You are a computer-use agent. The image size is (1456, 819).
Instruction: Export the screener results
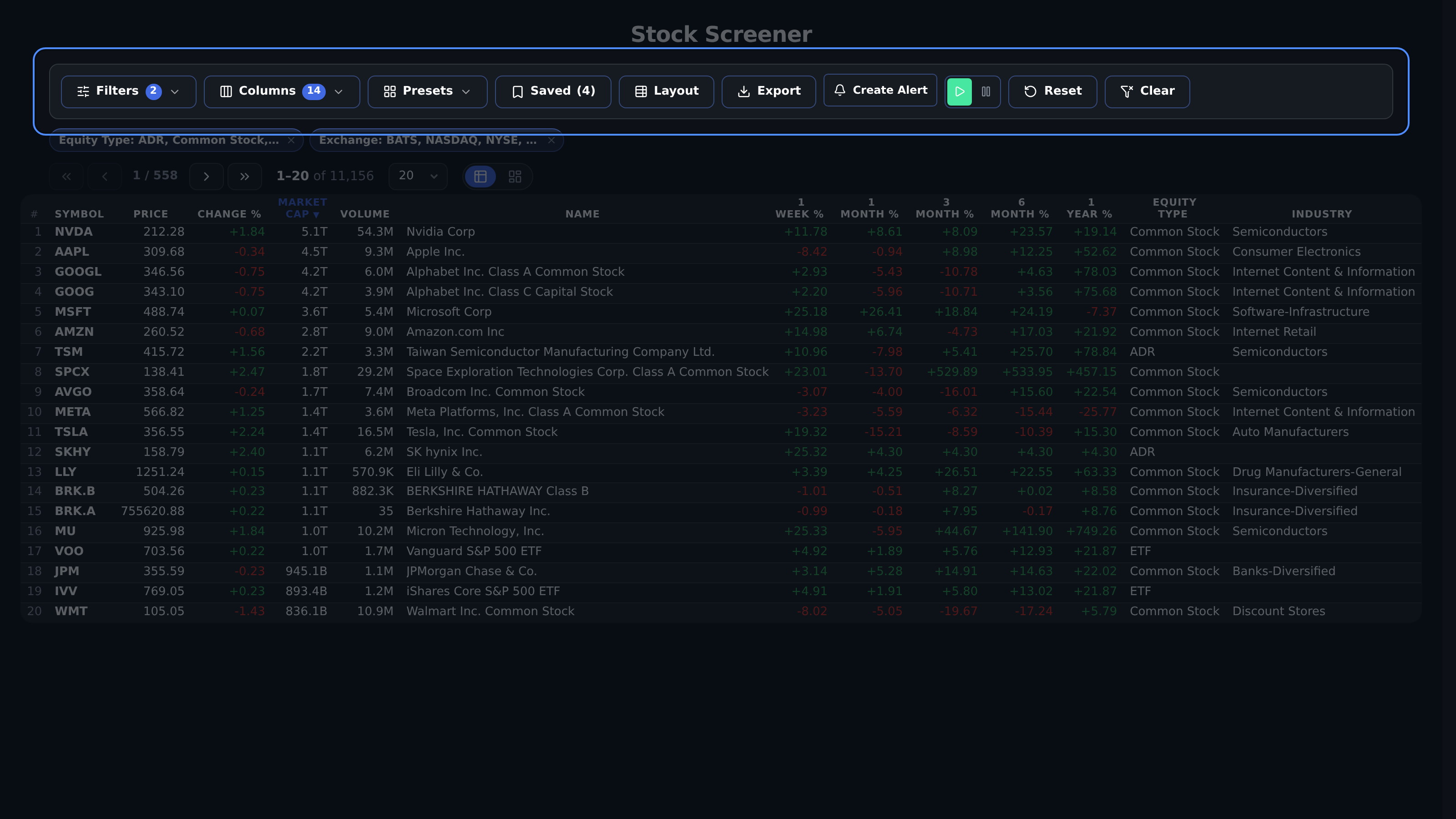768,91
